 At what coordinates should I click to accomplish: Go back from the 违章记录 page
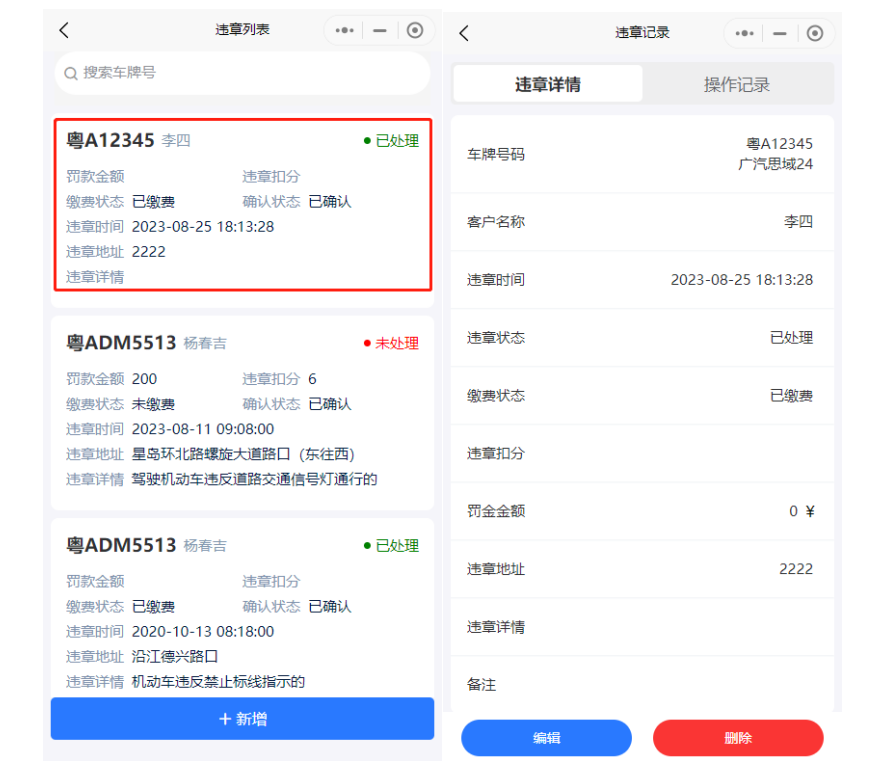pyautogui.click(x=463, y=33)
